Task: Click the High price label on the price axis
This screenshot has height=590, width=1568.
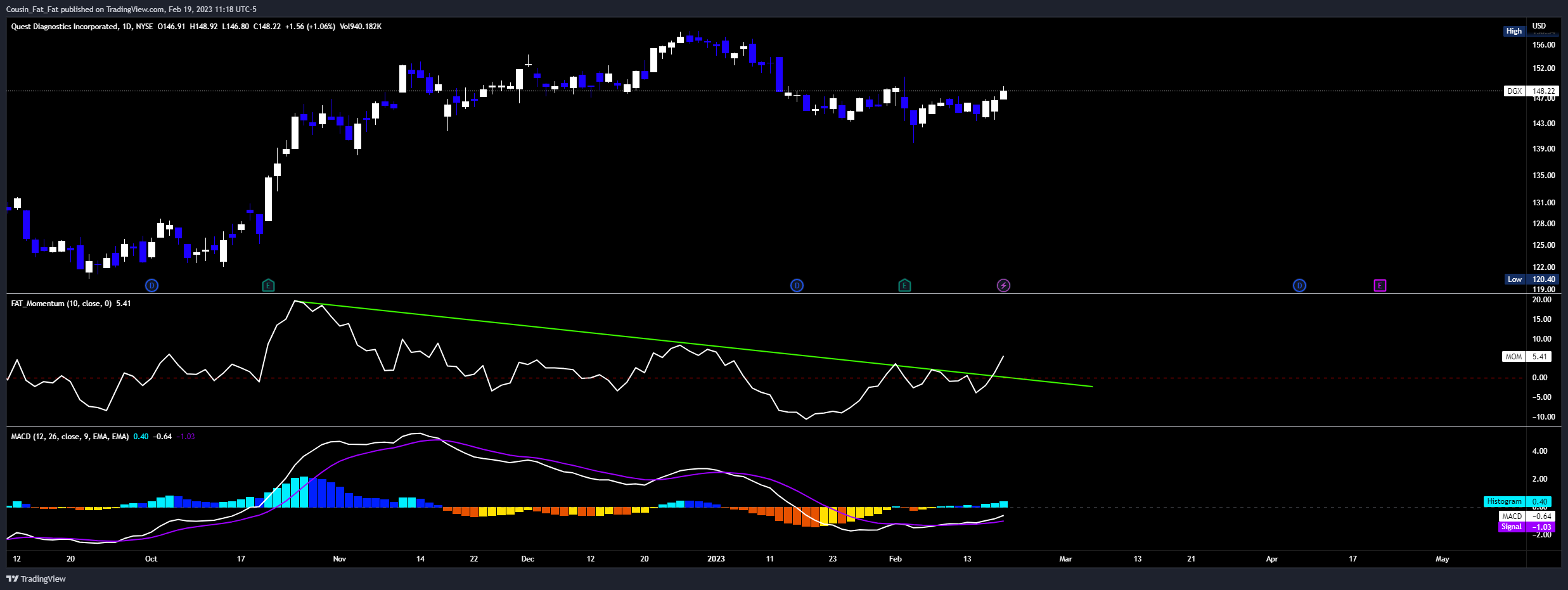Action: pos(1513,31)
